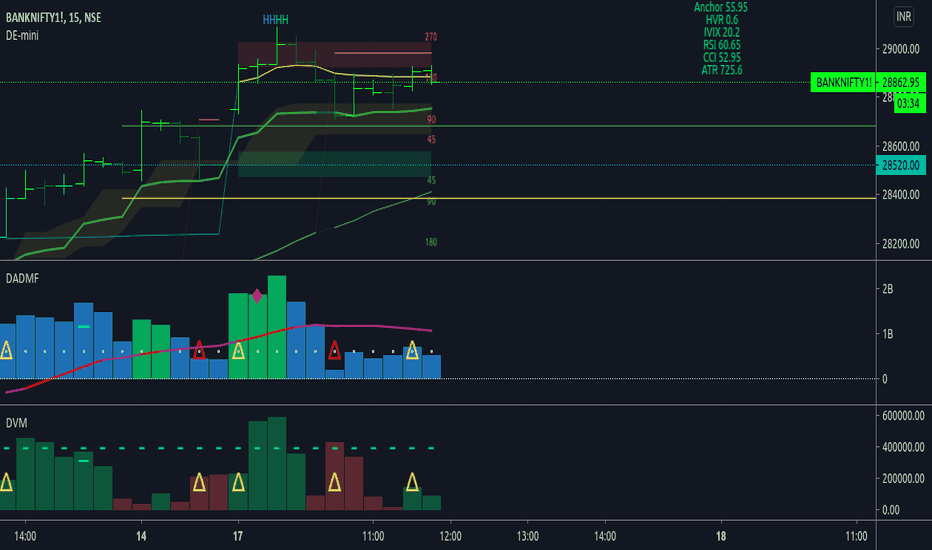932x550 pixels.
Task: Click the yellow triangle after the 14 date in DVM
Action: pos(199,482)
